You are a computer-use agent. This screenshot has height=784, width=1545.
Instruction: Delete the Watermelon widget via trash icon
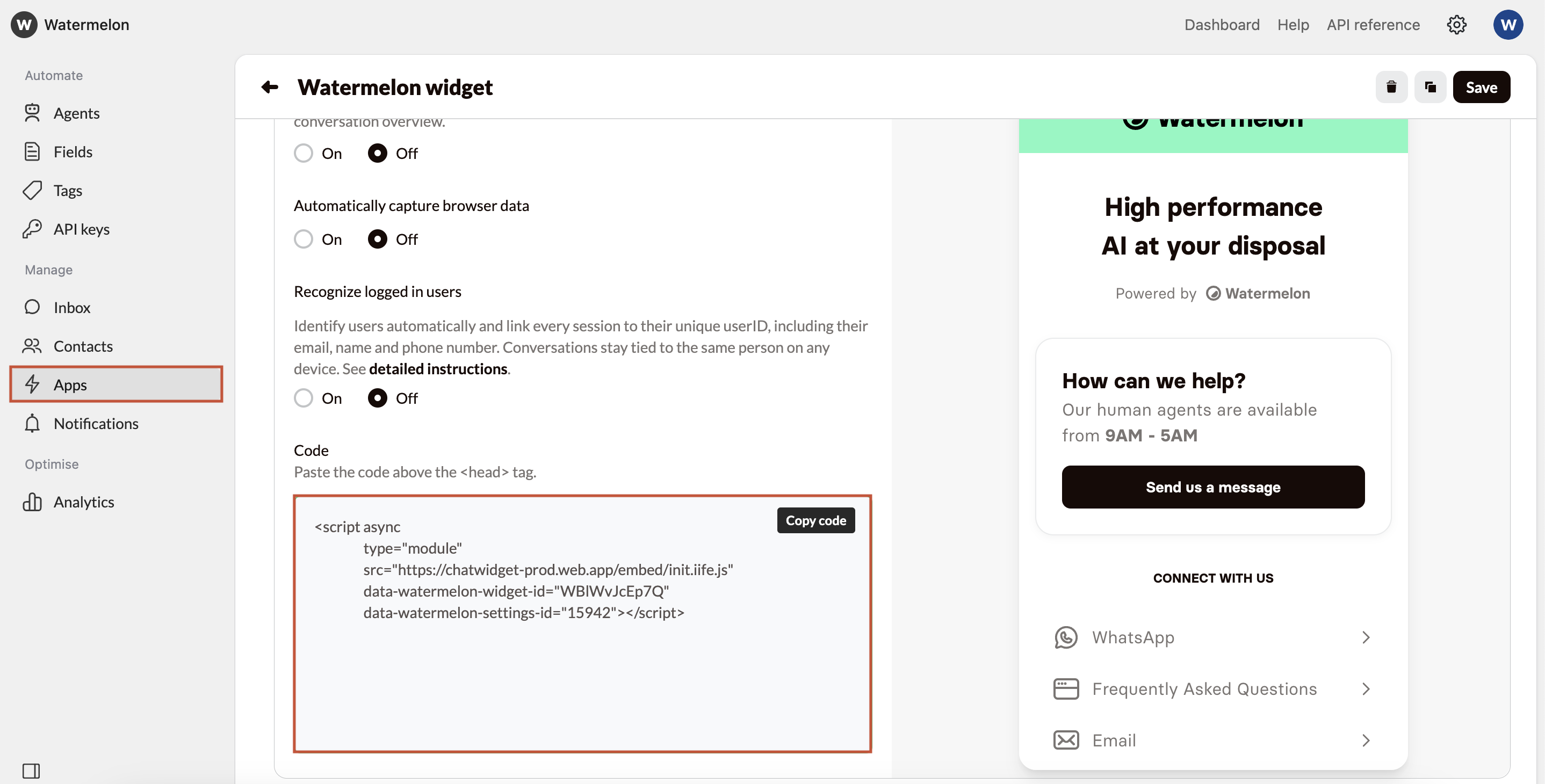[1392, 86]
